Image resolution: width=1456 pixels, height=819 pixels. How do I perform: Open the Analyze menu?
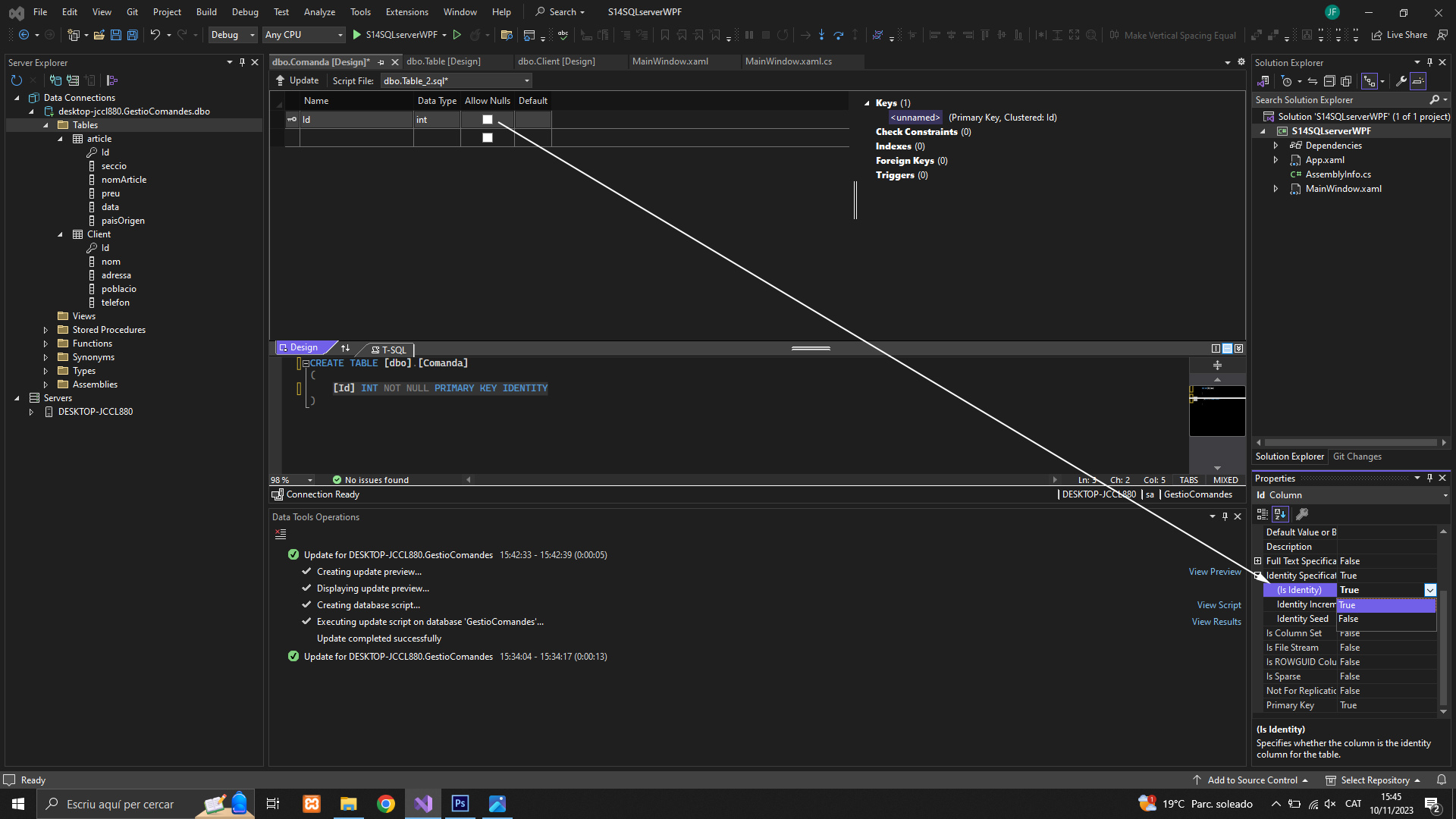pyautogui.click(x=319, y=12)
